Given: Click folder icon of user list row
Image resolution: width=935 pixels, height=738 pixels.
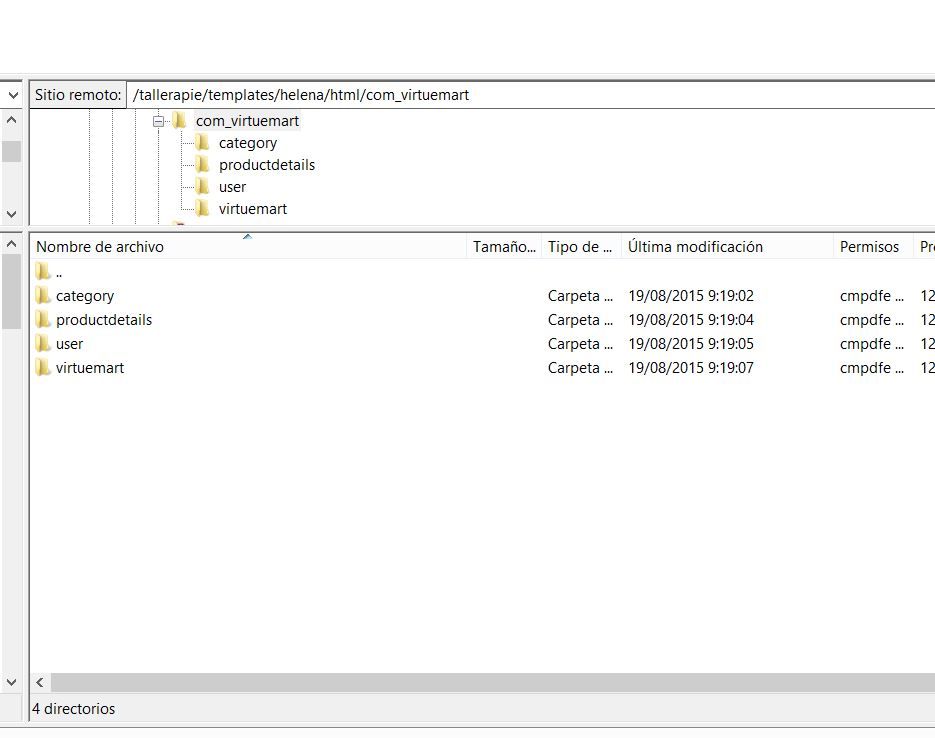Looking at the screenshot, I should [x=43, y=343].
